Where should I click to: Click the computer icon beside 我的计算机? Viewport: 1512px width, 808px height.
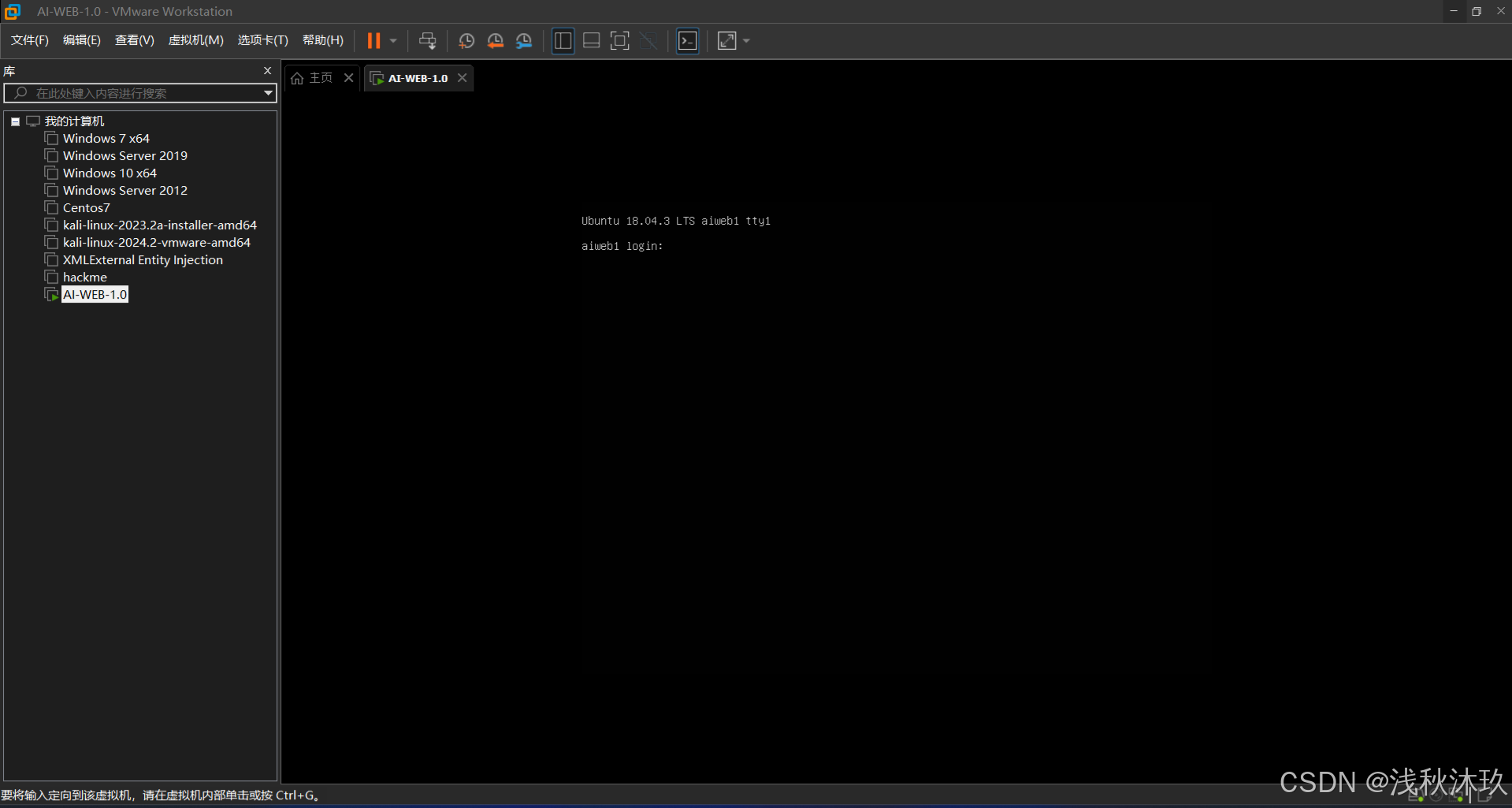pos(33,121)
